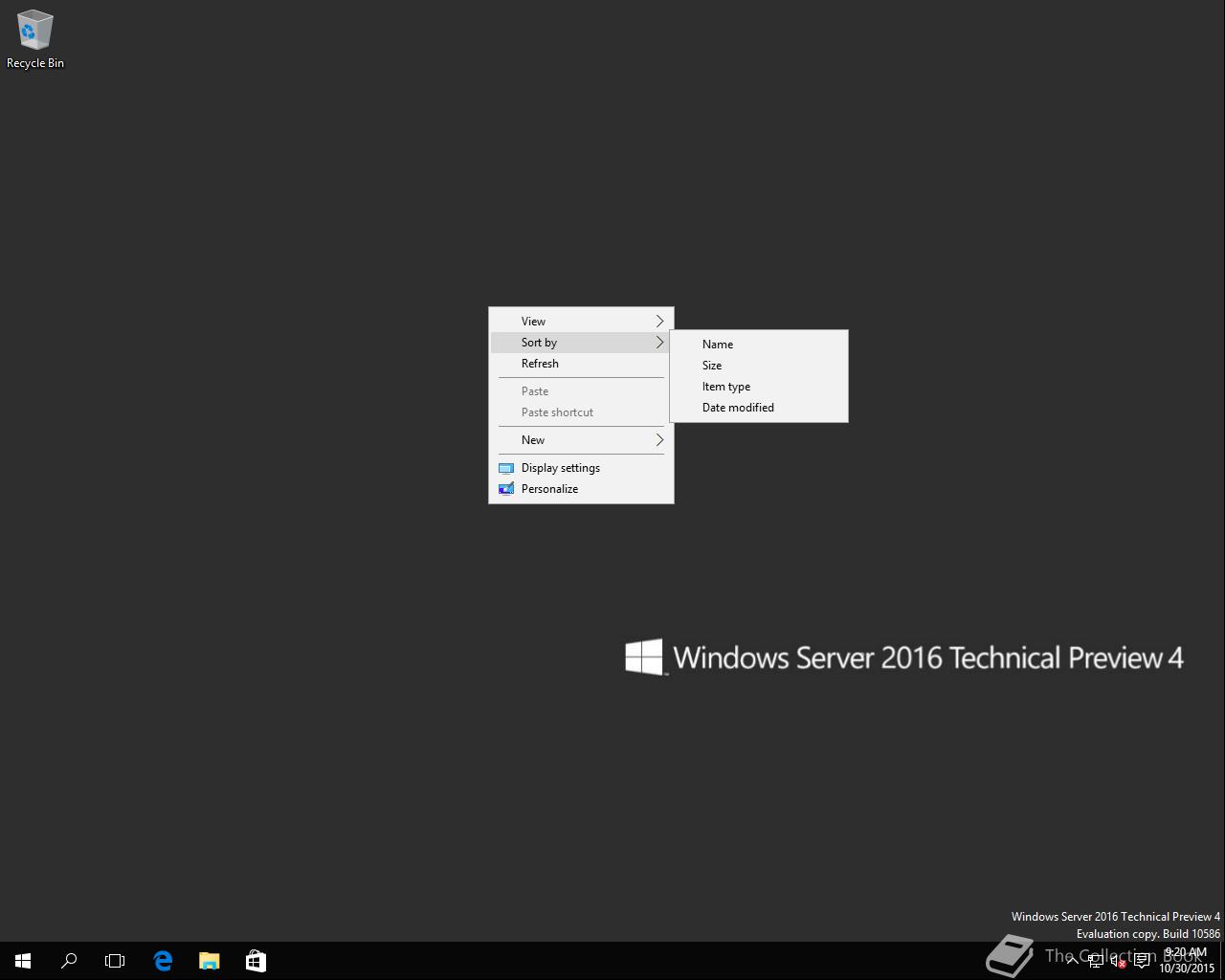Open Display settings from the context menu

pos(581,468)
